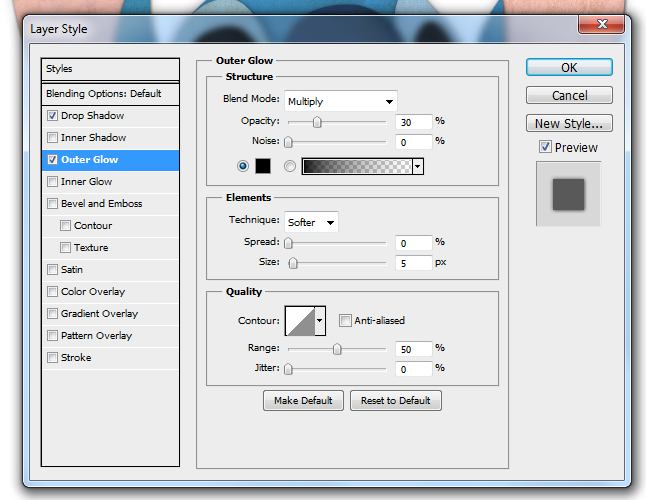Enable the Pattern Overlay checkbox

[x=52, y=335]
